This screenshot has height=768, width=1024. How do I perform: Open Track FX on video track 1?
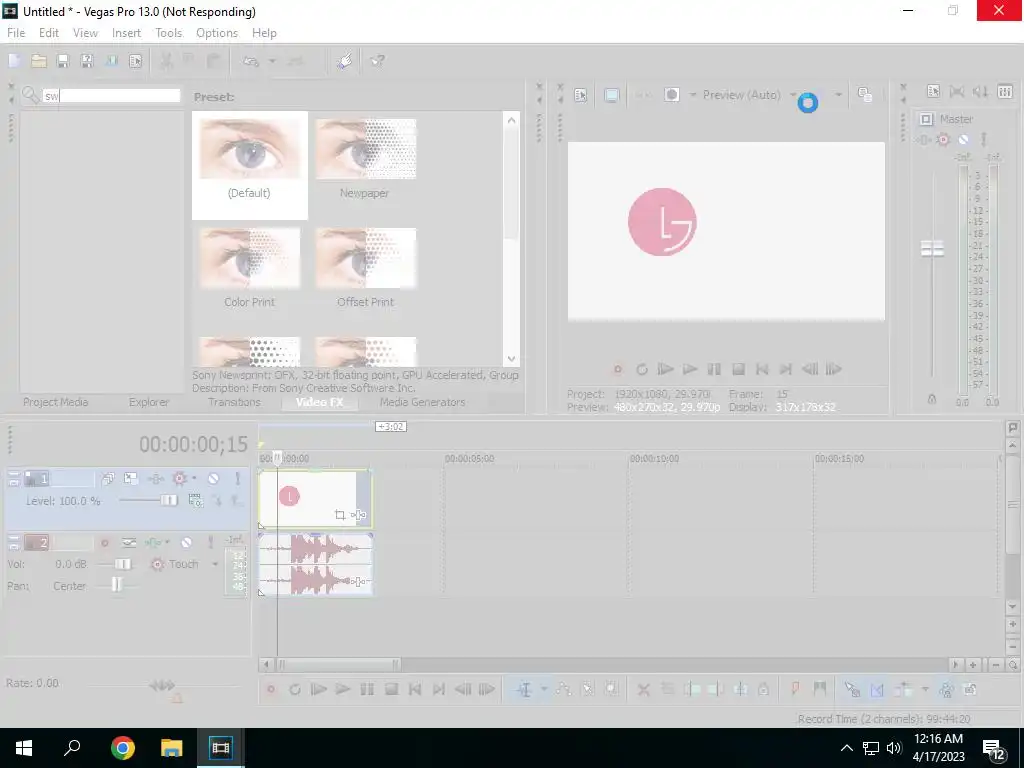pos(155,479)
